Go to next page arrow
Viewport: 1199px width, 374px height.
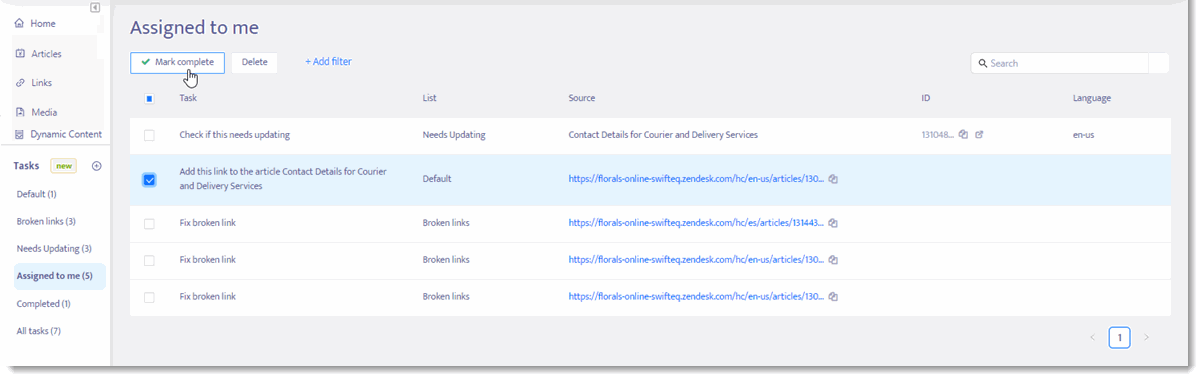(x=1145, y=337)
